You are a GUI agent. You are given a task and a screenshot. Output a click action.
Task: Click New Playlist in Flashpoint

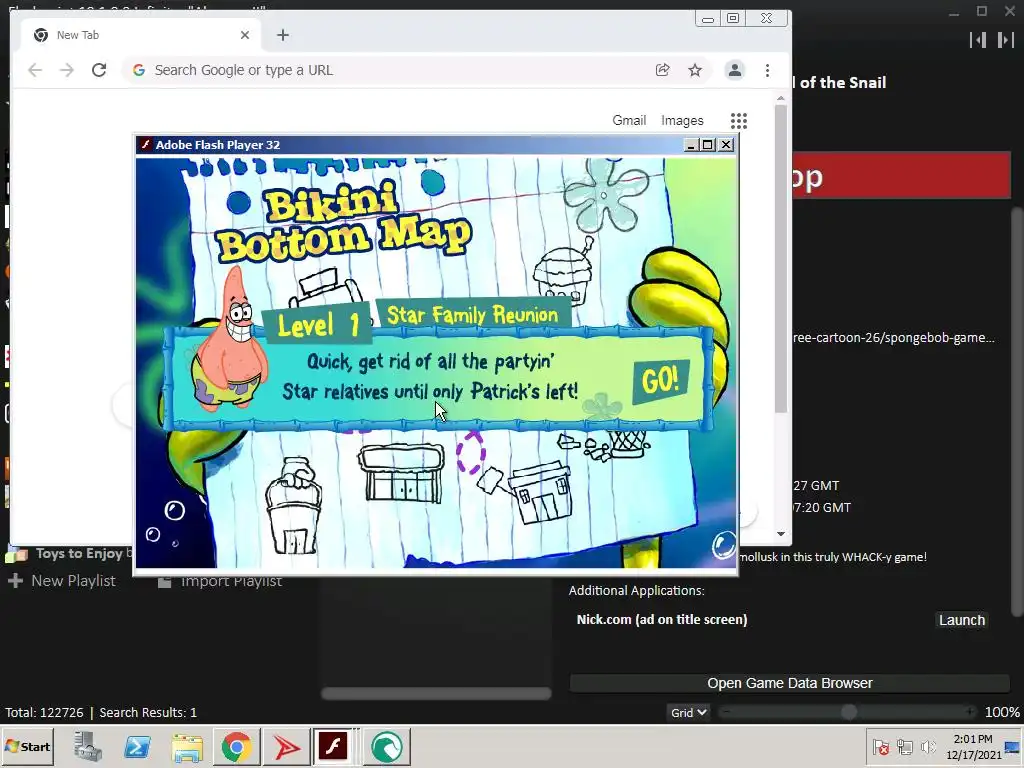(63, 581)
